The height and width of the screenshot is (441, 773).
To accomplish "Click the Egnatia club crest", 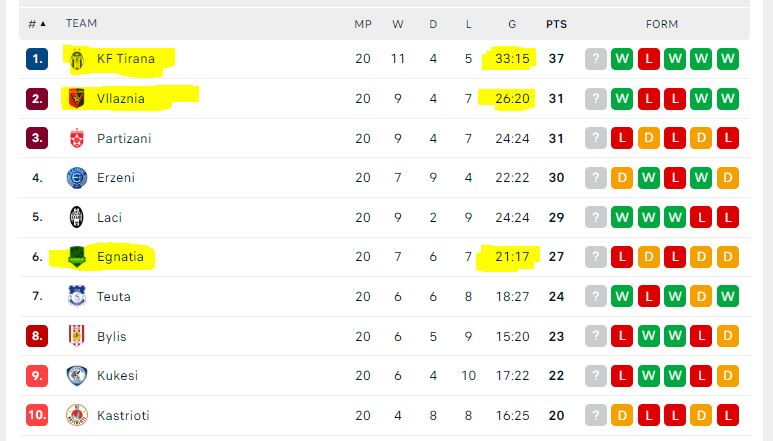I will pyautogui.click(x=76, y=257).
